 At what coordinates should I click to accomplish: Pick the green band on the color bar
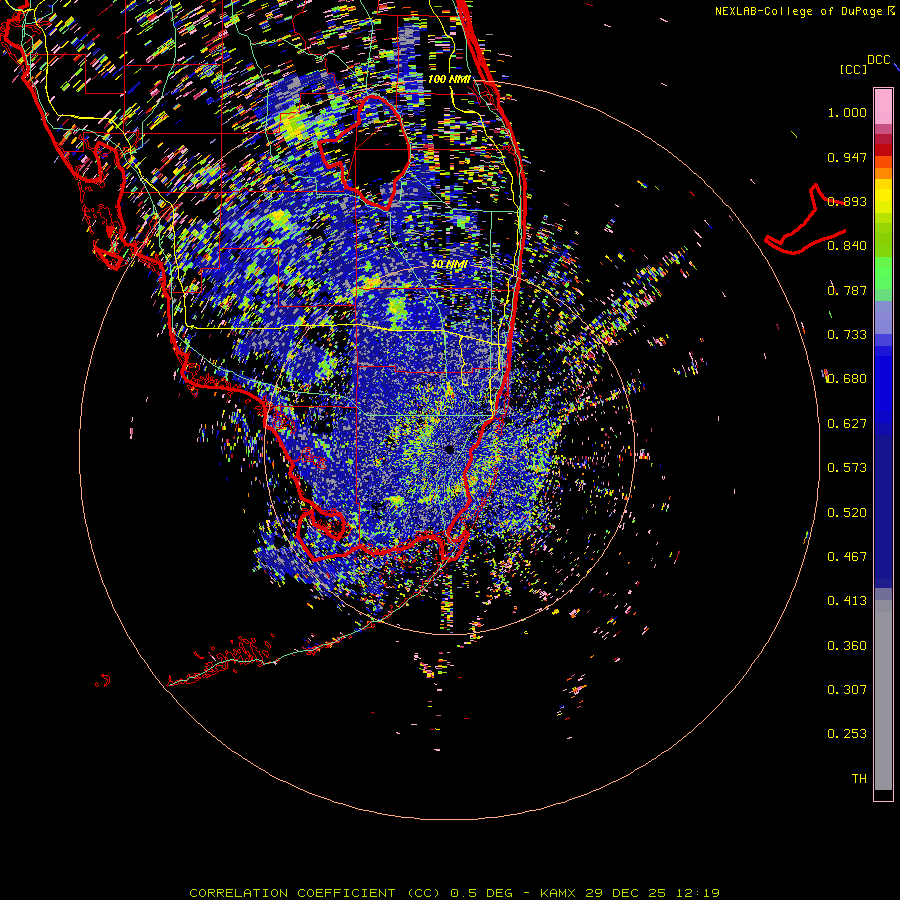point(883,273)
